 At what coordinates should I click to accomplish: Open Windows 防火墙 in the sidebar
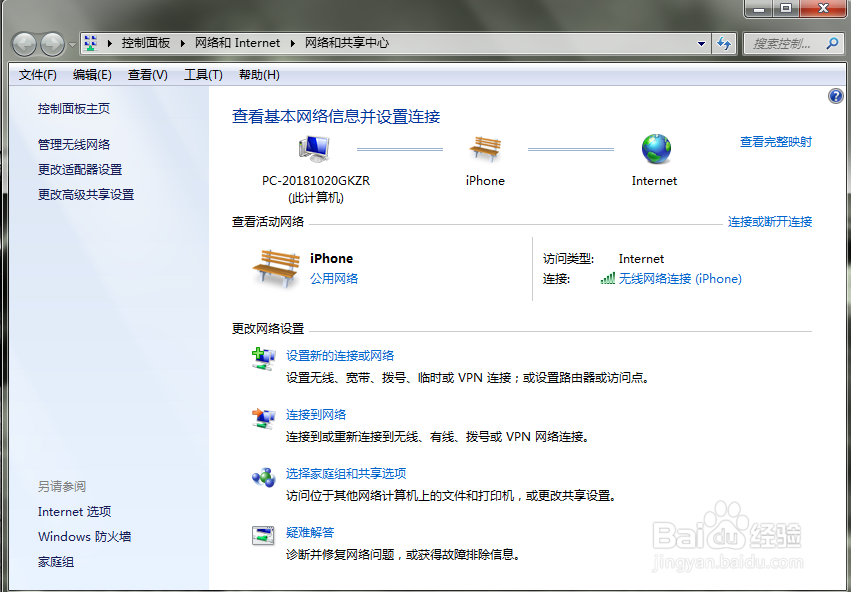click(x=85, y=537)
